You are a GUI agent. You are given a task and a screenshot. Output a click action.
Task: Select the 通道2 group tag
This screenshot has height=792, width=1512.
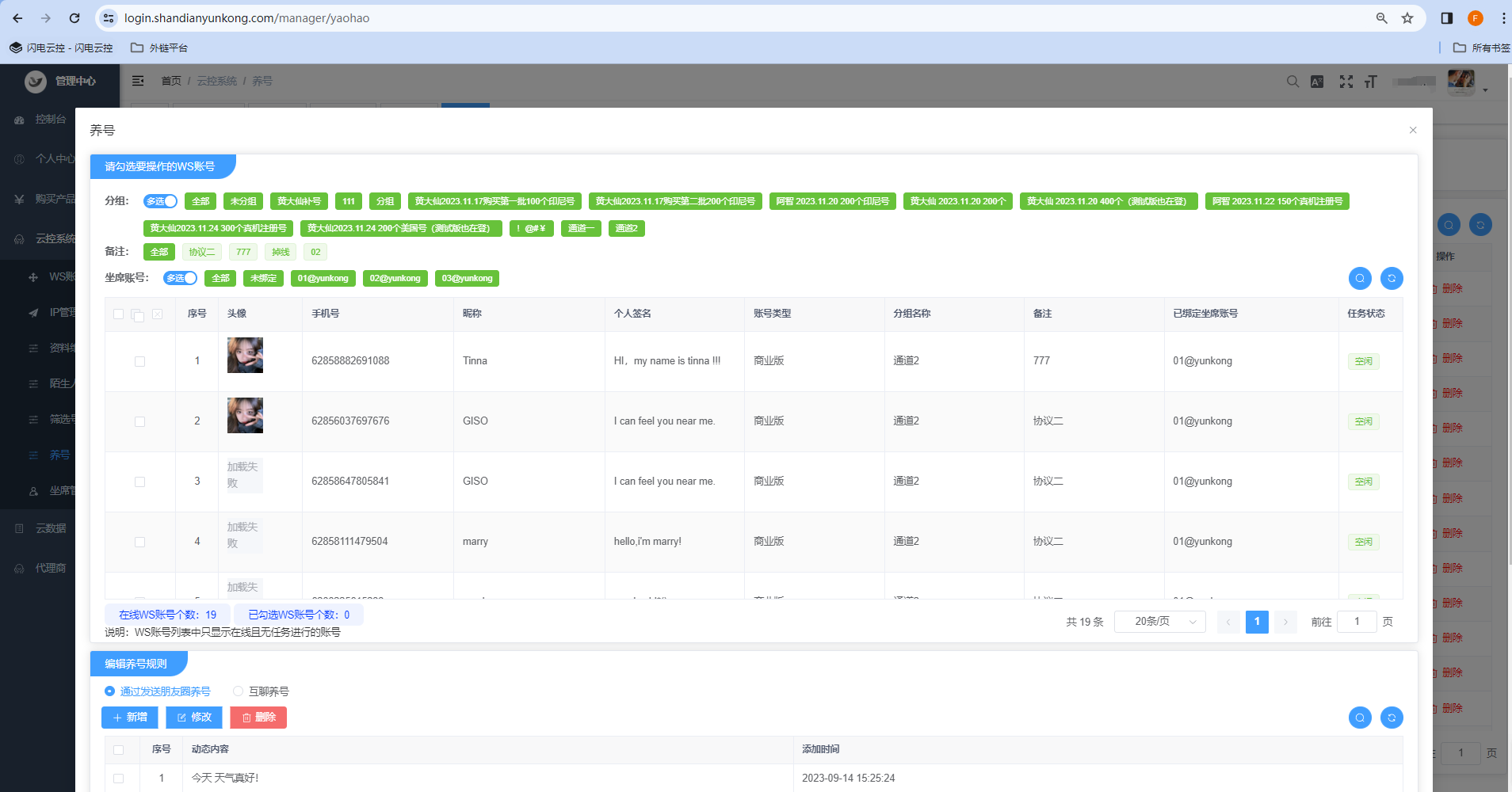coord(626,228)
